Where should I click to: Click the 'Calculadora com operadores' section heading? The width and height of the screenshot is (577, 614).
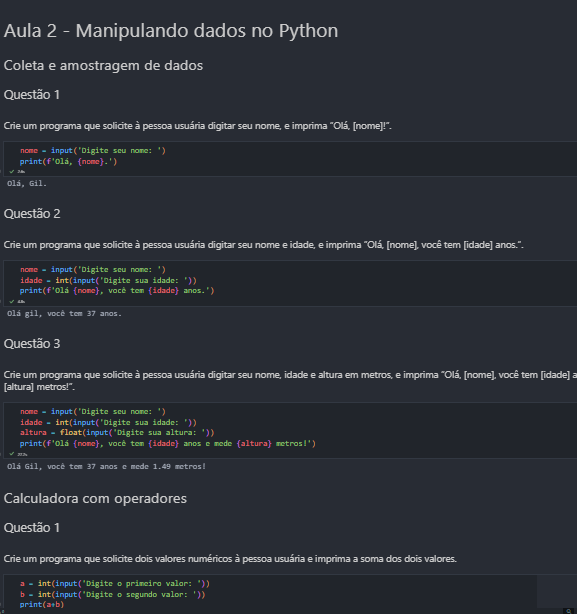tap(95, 498)
